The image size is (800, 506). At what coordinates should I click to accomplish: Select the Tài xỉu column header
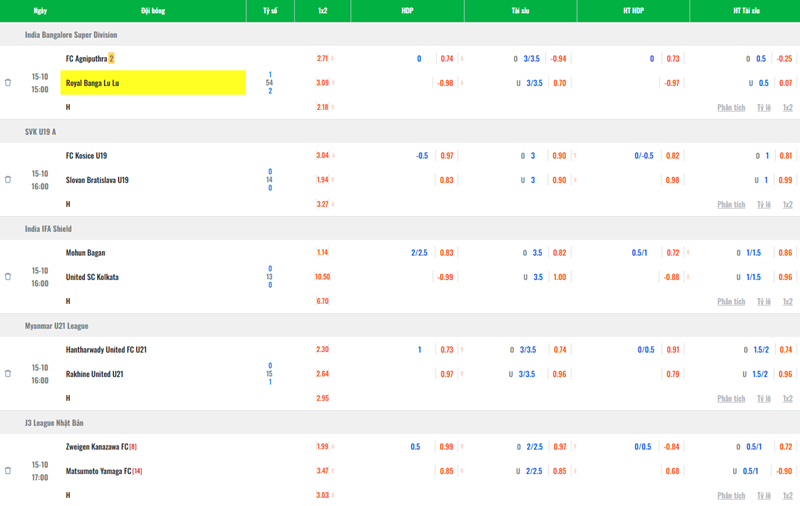(x=520, y=11)
